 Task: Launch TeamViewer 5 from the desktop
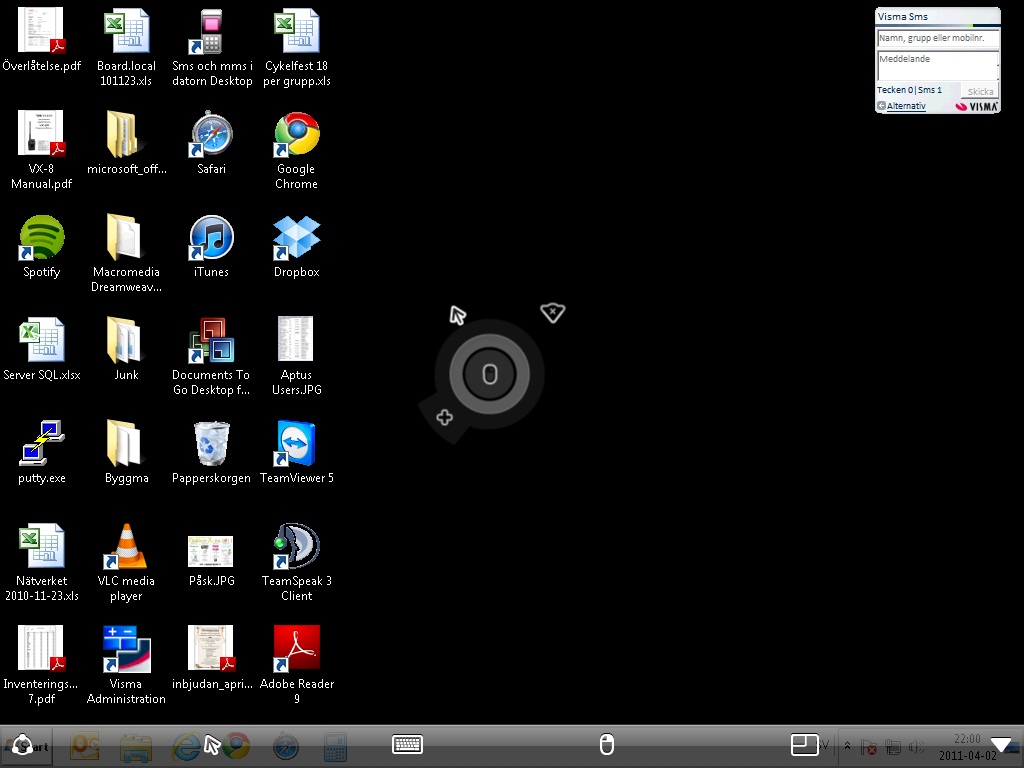coord(296,444)
